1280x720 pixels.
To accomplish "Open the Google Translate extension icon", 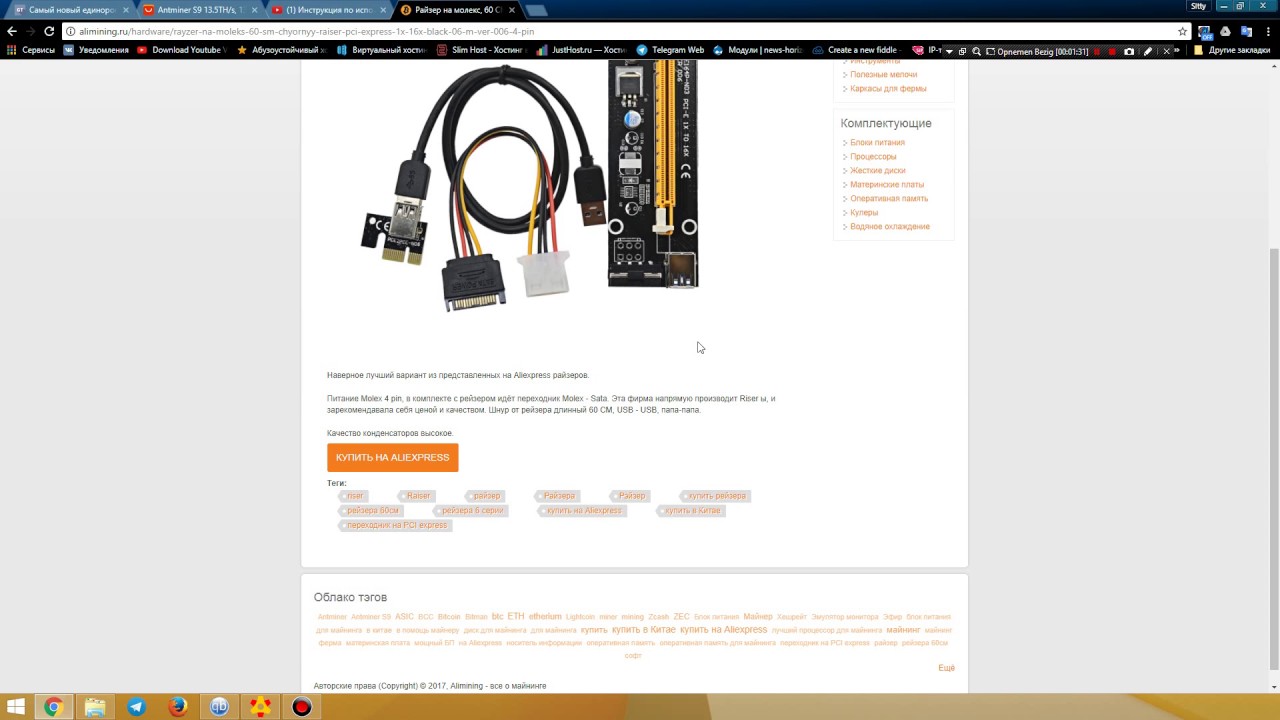I will coord(1247,31).
